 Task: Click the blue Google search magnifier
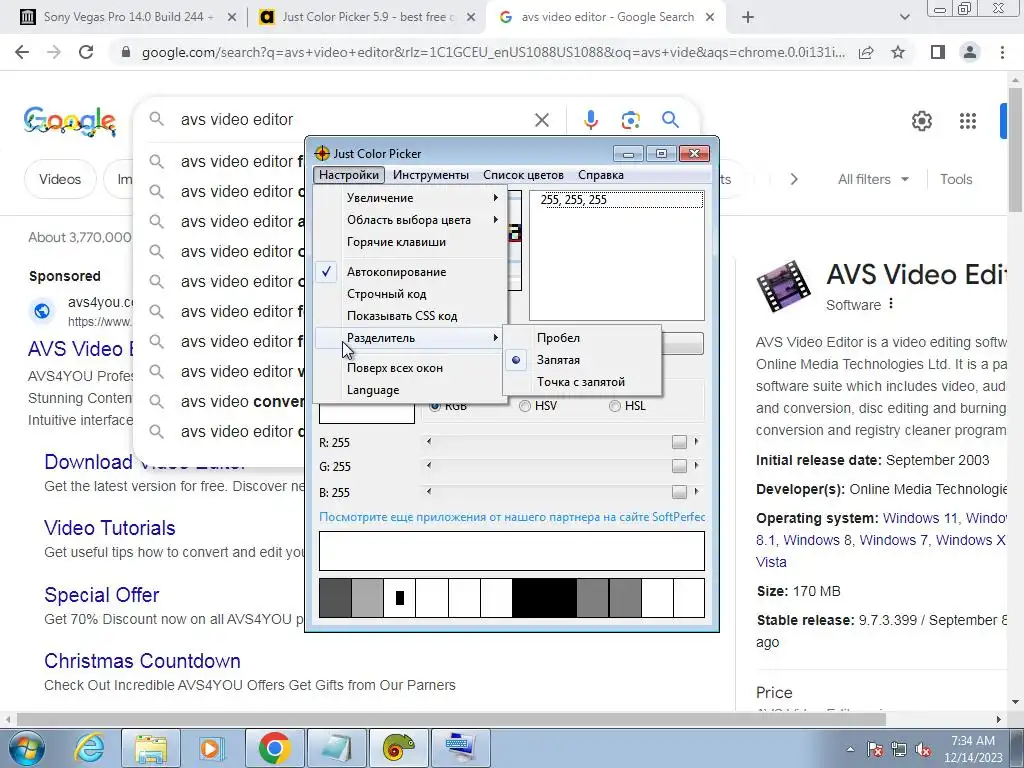point(670,120)
